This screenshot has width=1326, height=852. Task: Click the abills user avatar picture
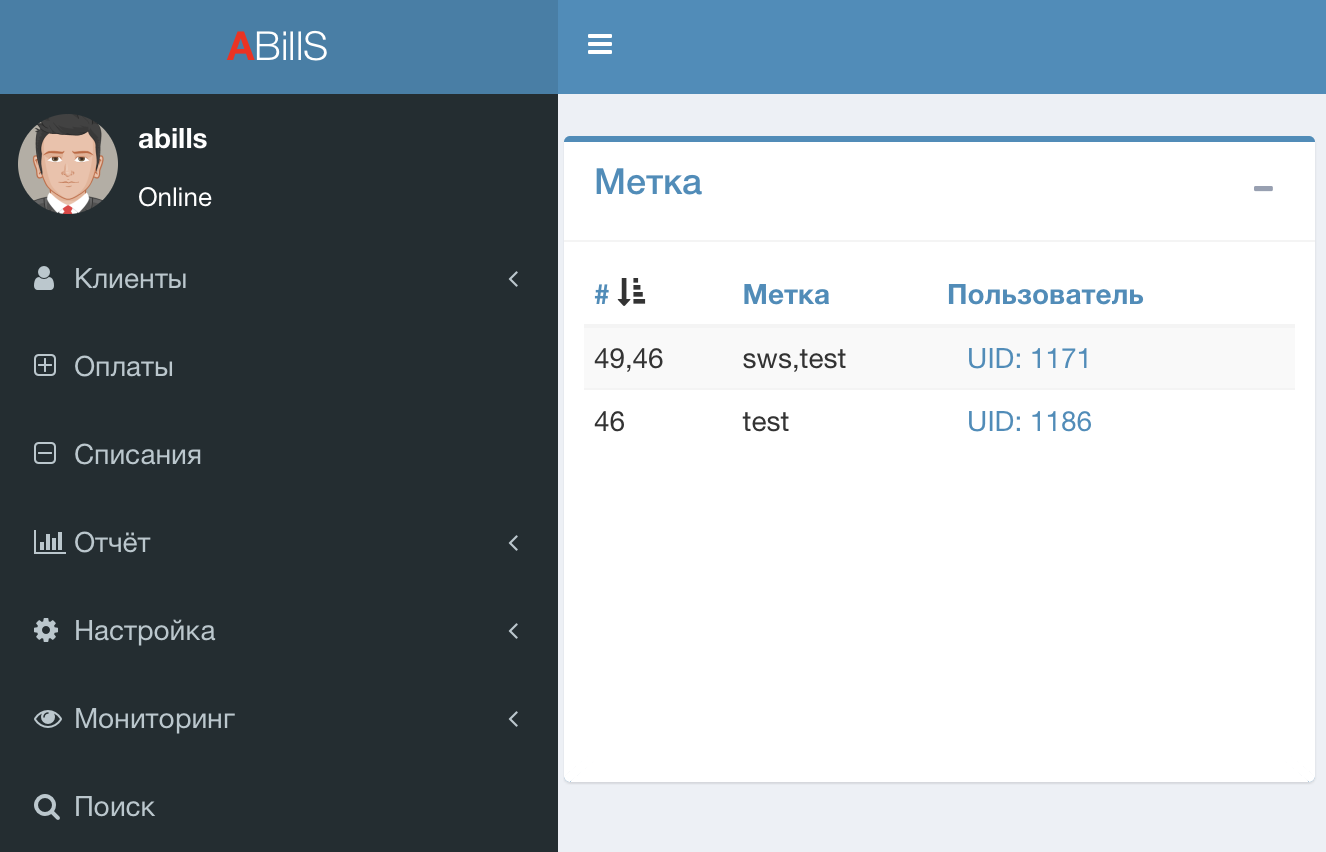(x=68, y=165)
